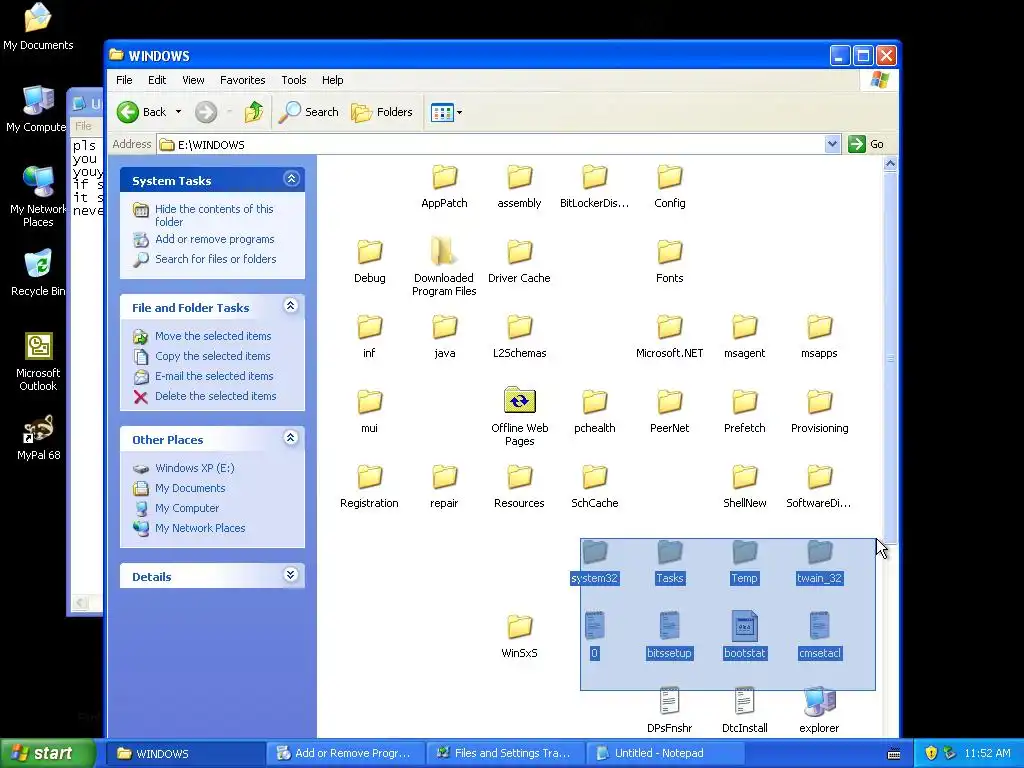This screenshot has height=768, width=1024.
Task: Open the Views button menu
Action: [x=447, y=112]
